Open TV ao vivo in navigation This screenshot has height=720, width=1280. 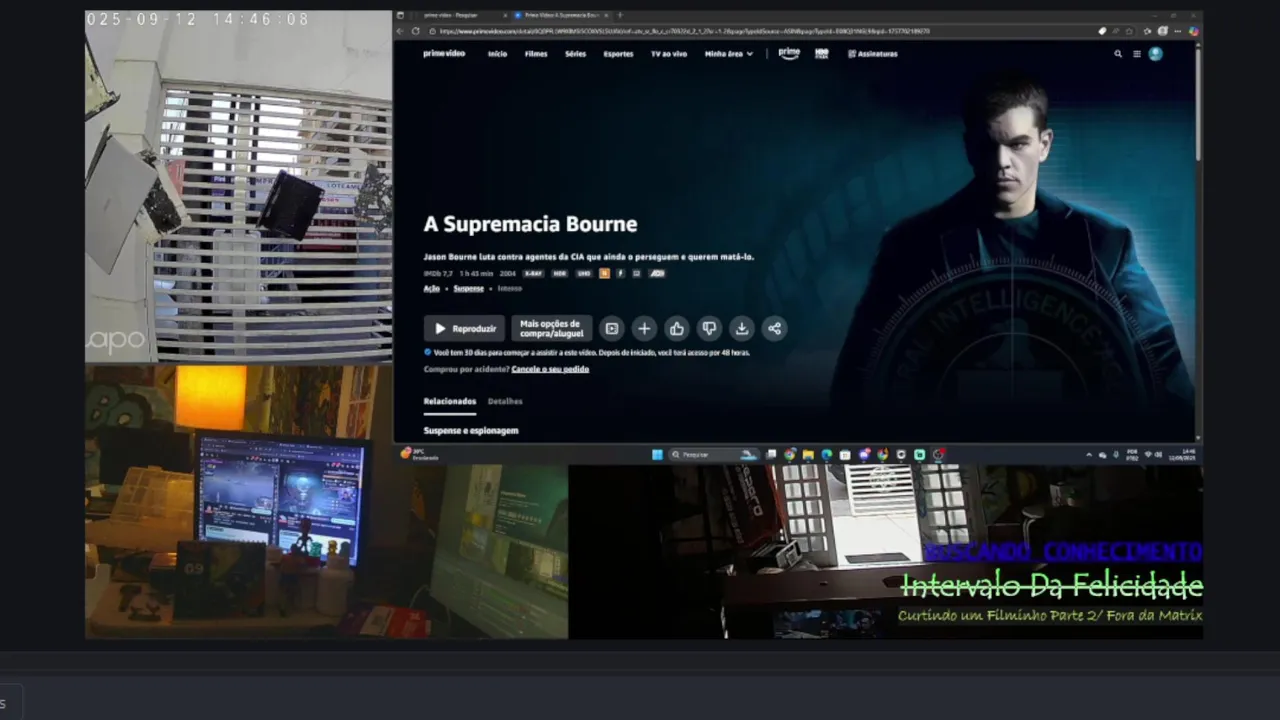point(669,54)
